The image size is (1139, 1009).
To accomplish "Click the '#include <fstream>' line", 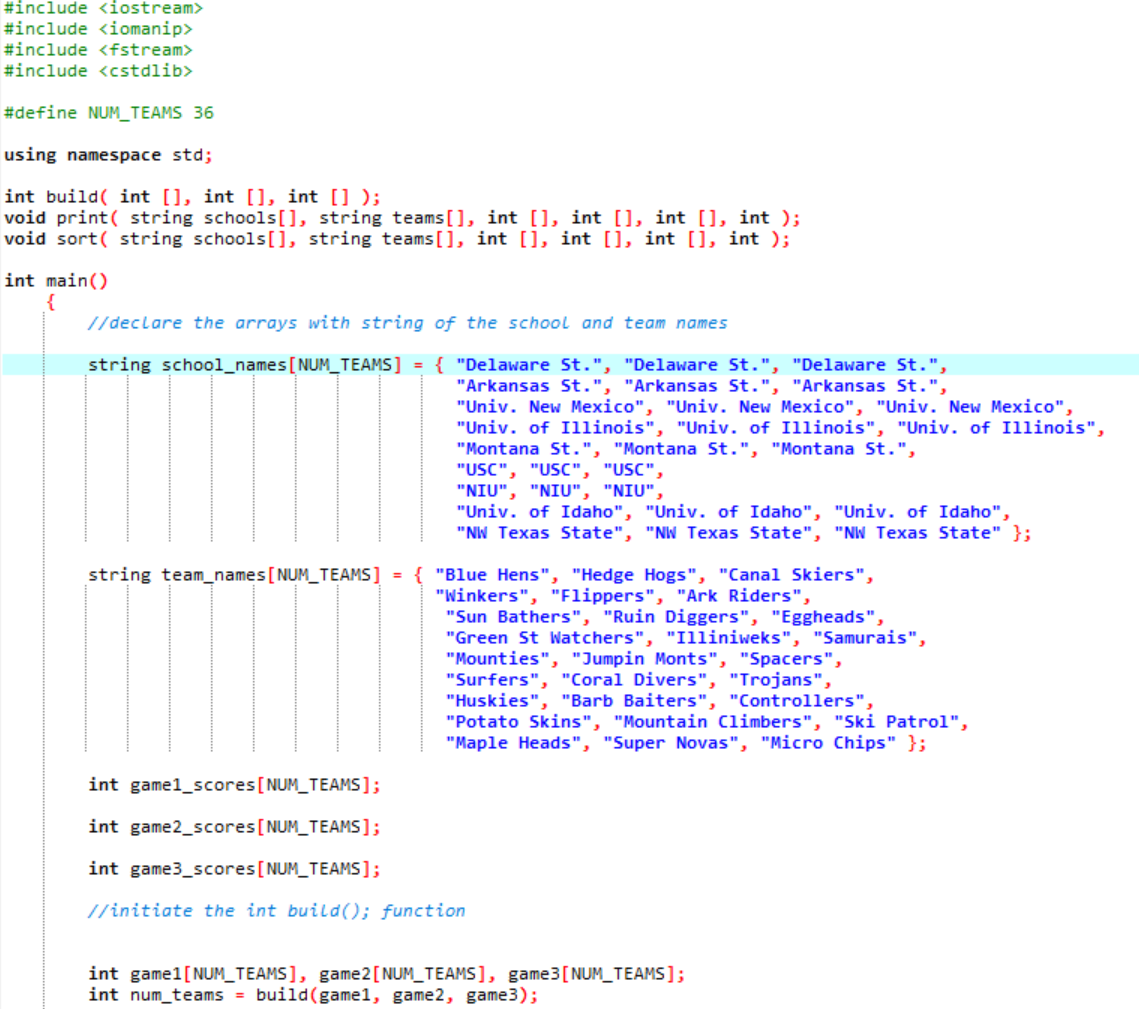I will click(x=98, y=50).
